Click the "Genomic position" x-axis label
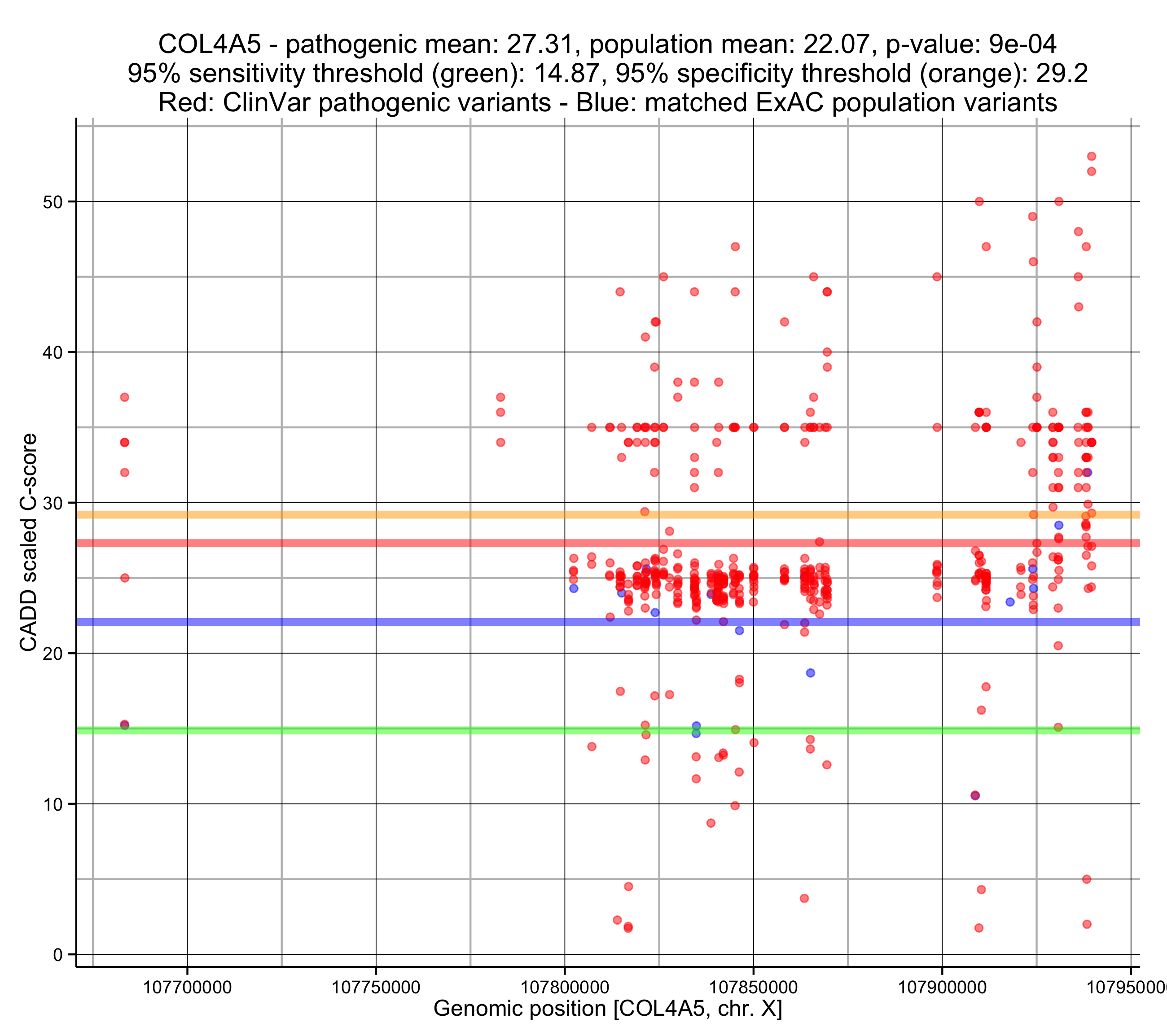The width and height of the screenshot is (1167, 1036). pyautogui.click(x=607, y=1008)
